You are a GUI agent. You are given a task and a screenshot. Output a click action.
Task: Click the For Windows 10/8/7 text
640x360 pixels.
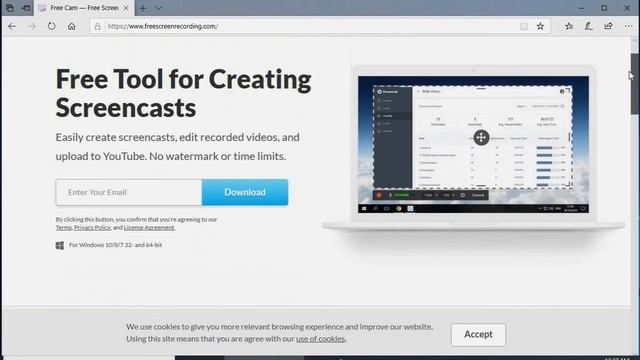[x=116, y=245]
